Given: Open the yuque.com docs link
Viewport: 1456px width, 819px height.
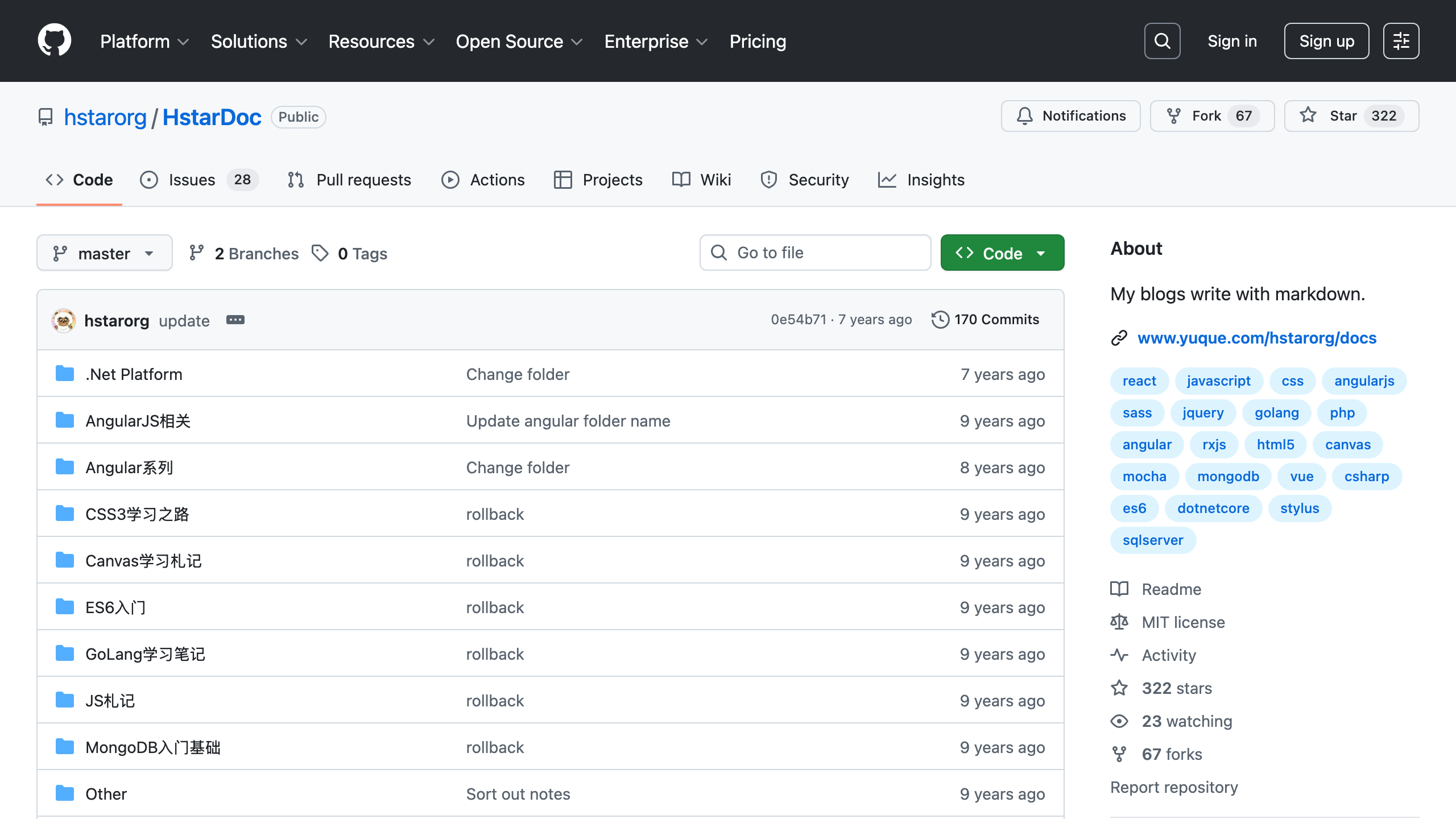Looking at the screenshot, I should pos(1256,338).
